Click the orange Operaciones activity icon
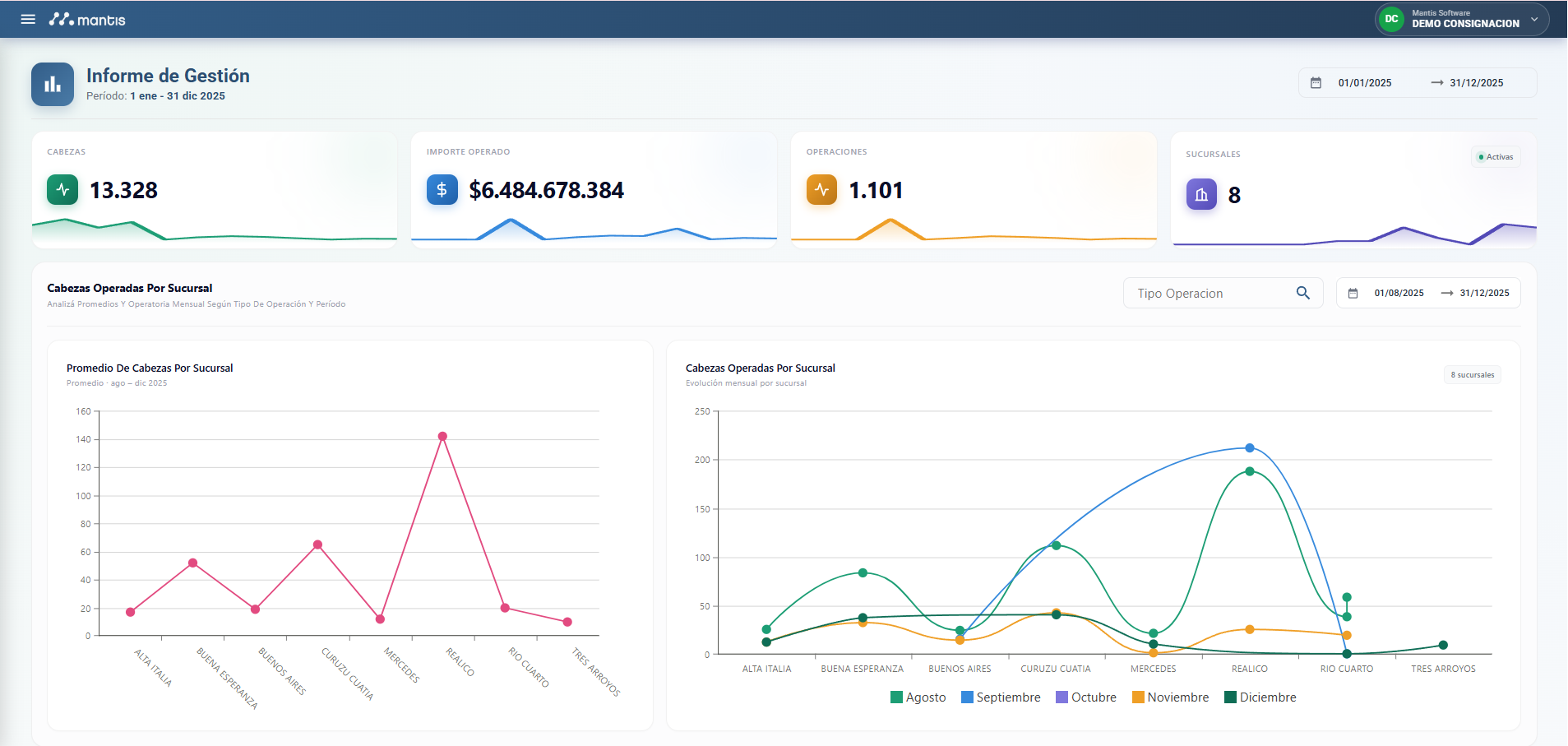1568x746 pixels. 821,190
